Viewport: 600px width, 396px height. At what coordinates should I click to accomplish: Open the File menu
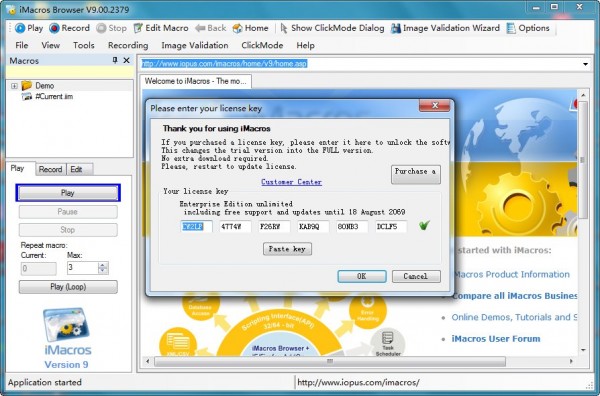(x=22, y=45)
